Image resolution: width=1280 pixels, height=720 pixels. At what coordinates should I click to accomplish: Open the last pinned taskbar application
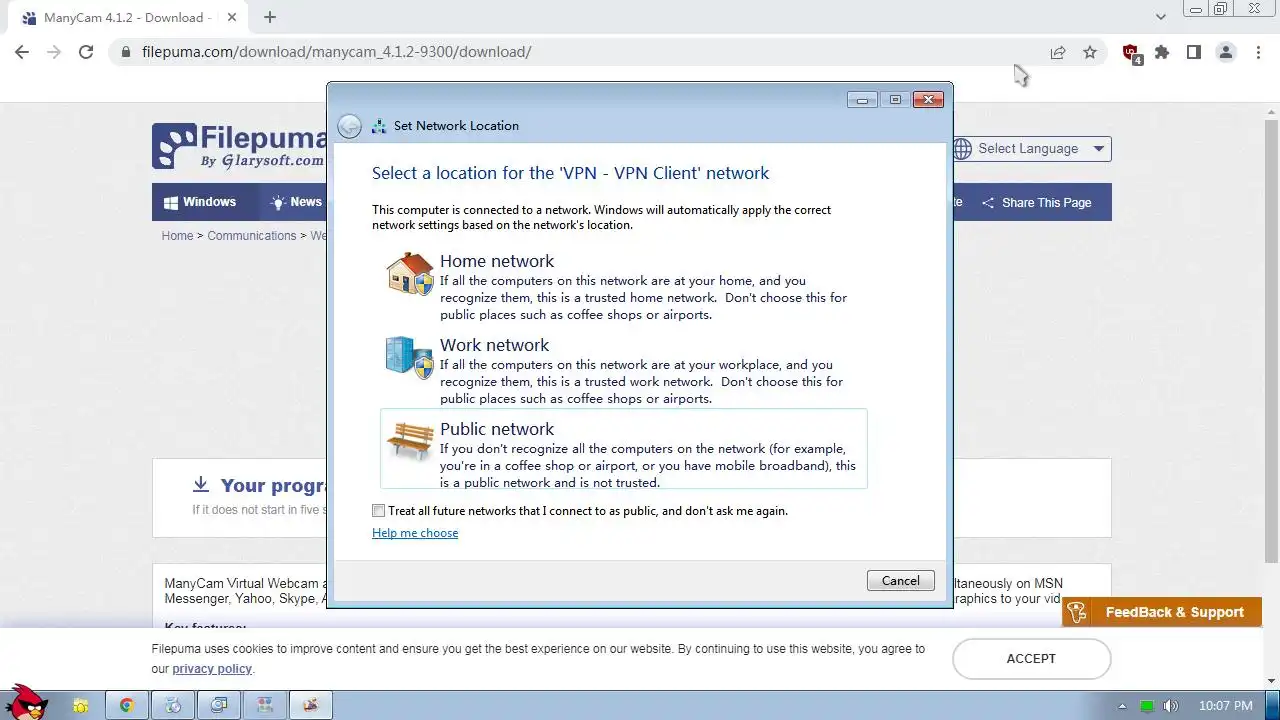311,705
